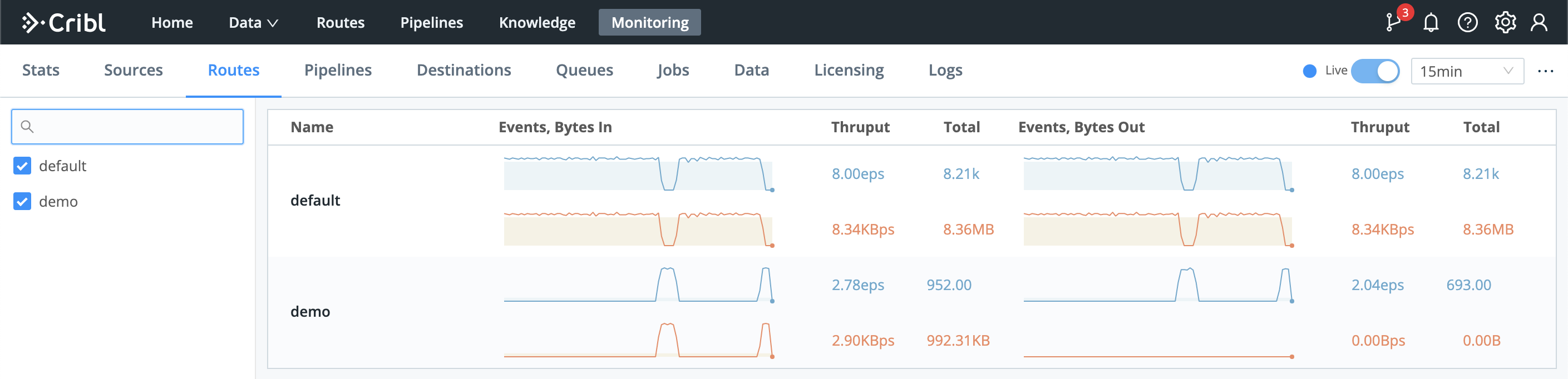Switch to the Stats tab
The width and height of the screenshot is (1568, 379).
[41, 70]
